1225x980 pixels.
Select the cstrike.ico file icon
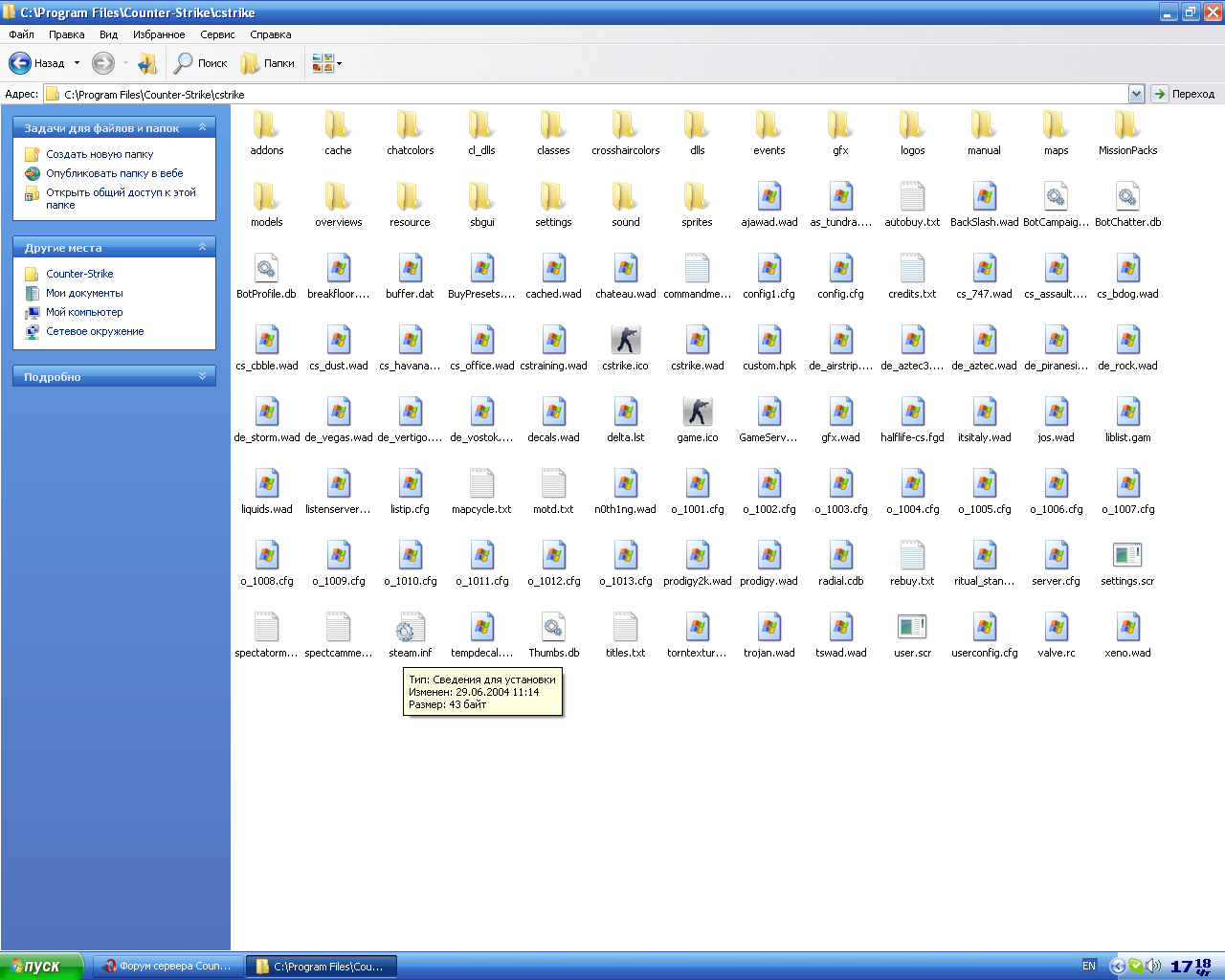click(626, 340)
